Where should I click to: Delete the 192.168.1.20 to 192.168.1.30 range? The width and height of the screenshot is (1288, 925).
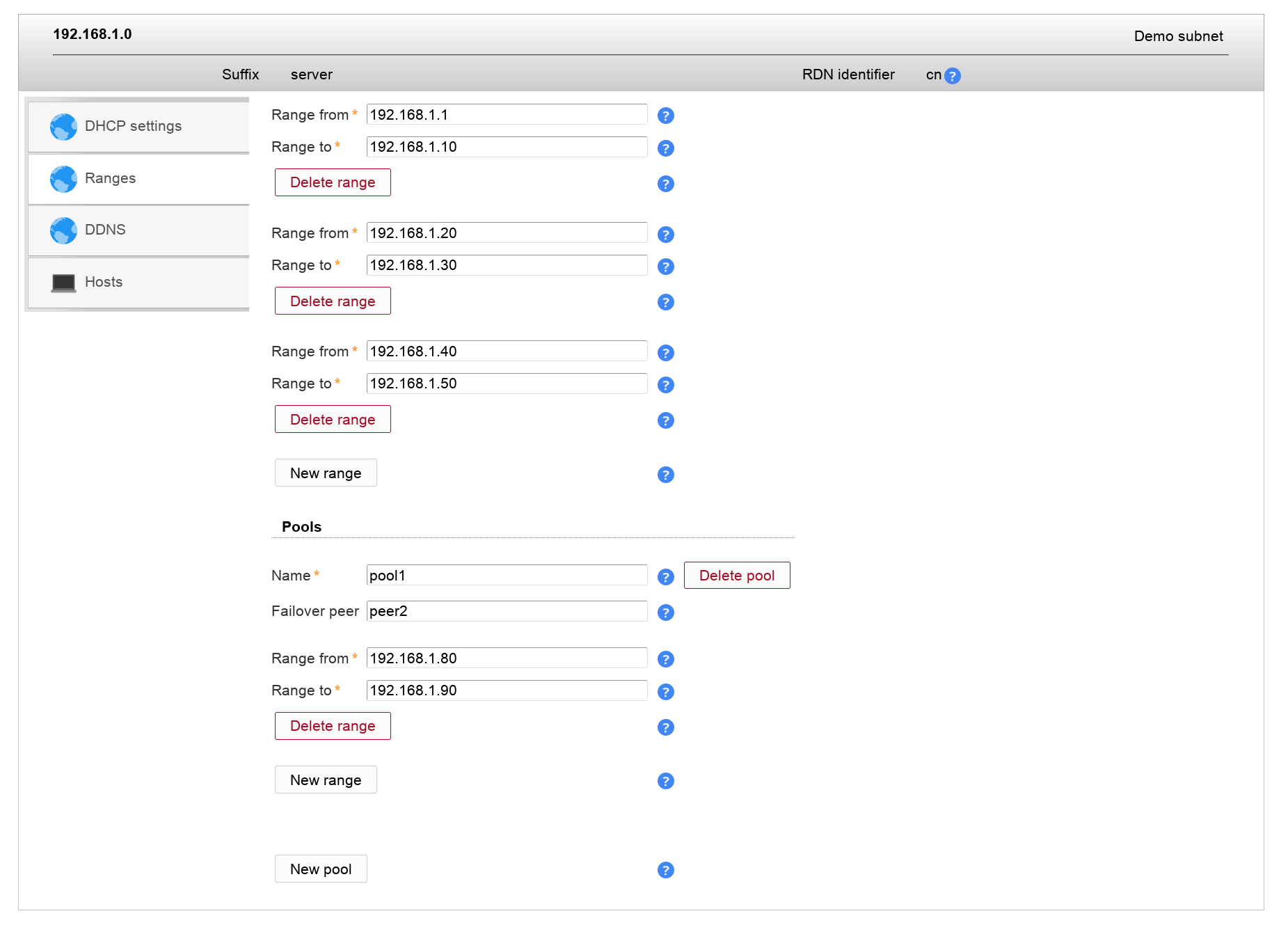point(333,301)
